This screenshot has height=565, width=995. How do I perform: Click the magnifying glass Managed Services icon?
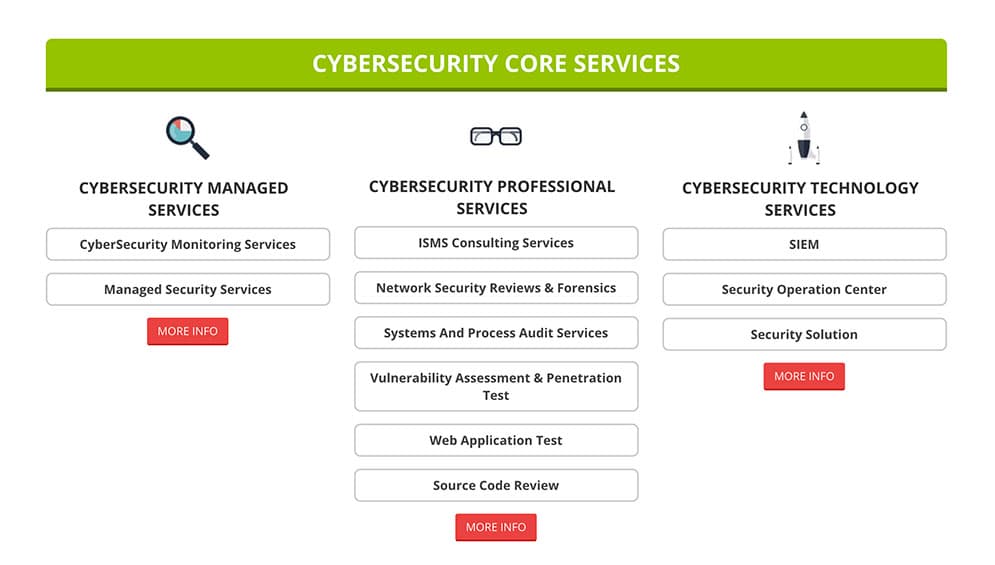click(187, 137)
